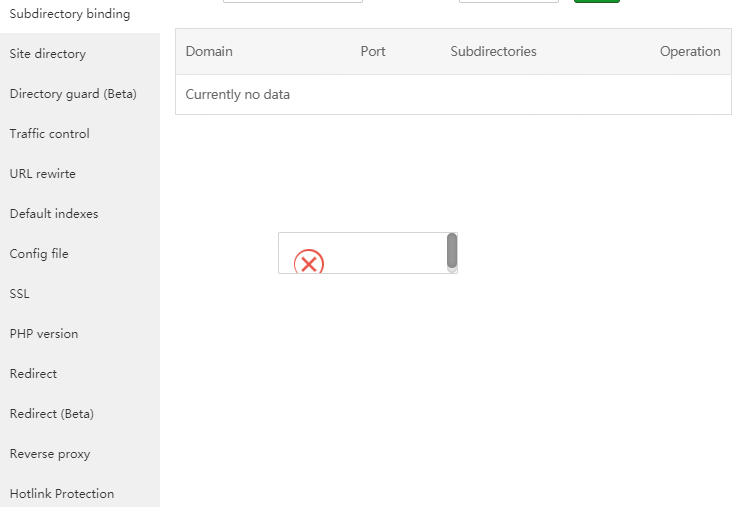
Task: Show the Config file tab
Action: (39, 254)
